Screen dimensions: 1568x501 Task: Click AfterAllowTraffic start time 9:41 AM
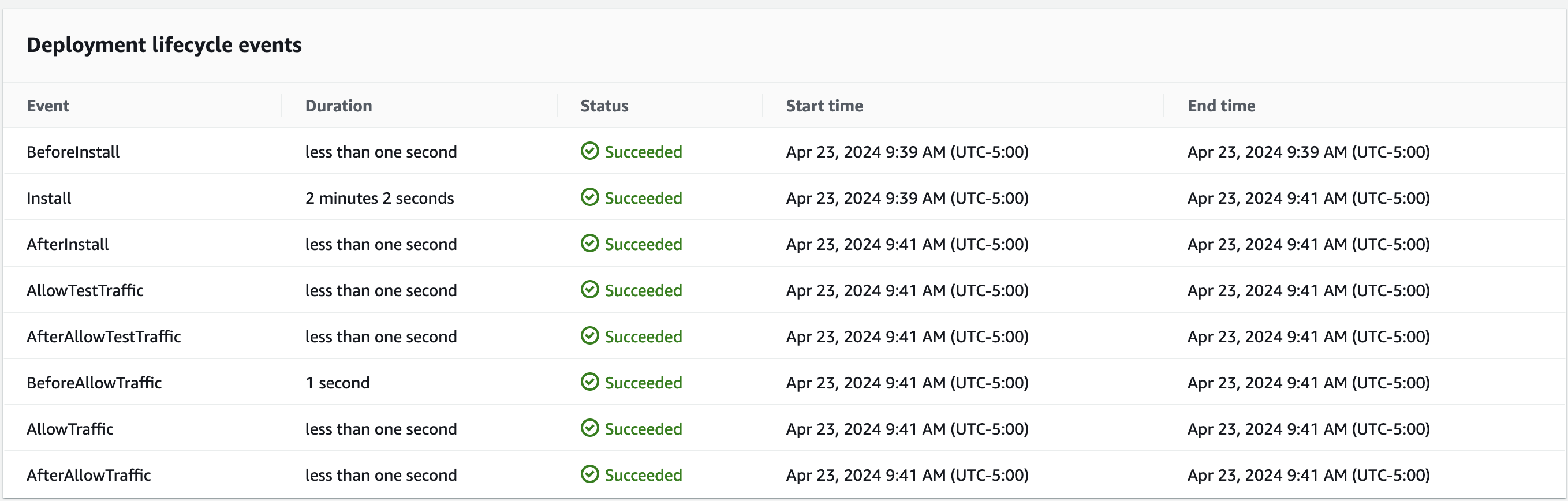pyautogui.click(x=908, y=476)
